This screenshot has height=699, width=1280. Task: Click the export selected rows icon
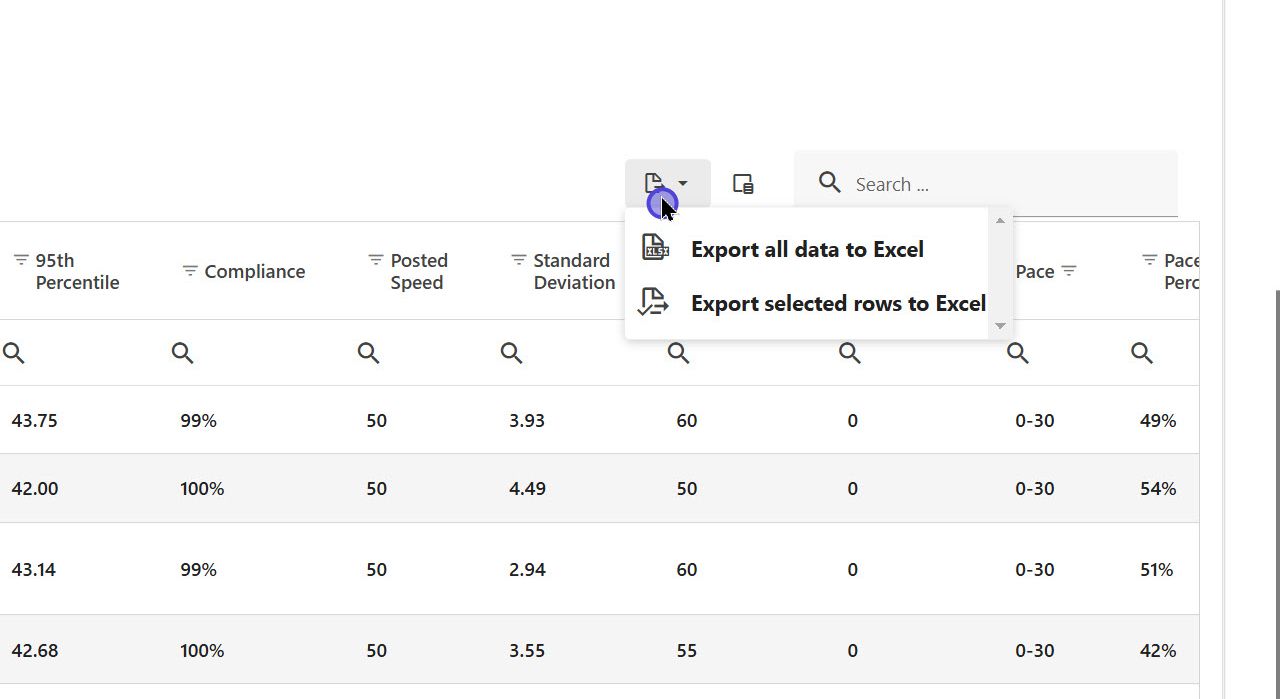pyautogui.click(x=653, y=302)
